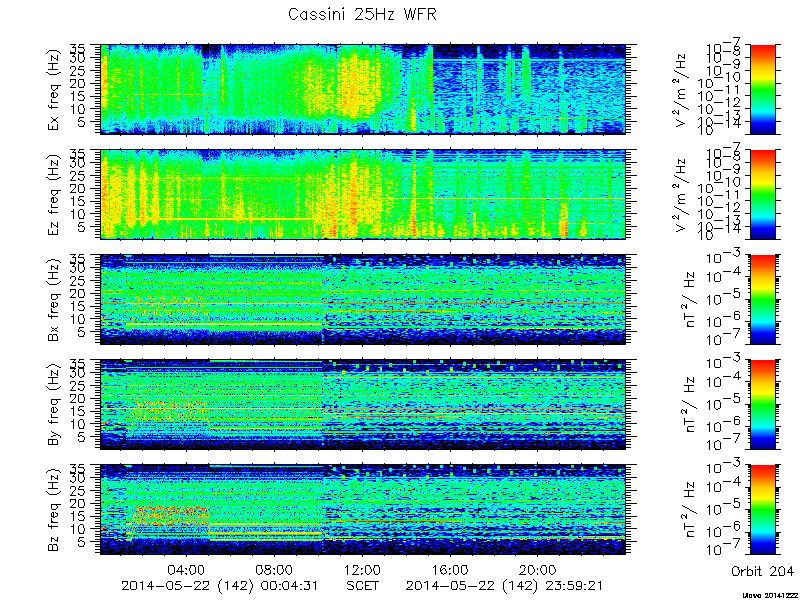Click the nT²/Hz unit label beside Bz colorbar
This screenshot has height=600, width=800.
pos(689,510)
